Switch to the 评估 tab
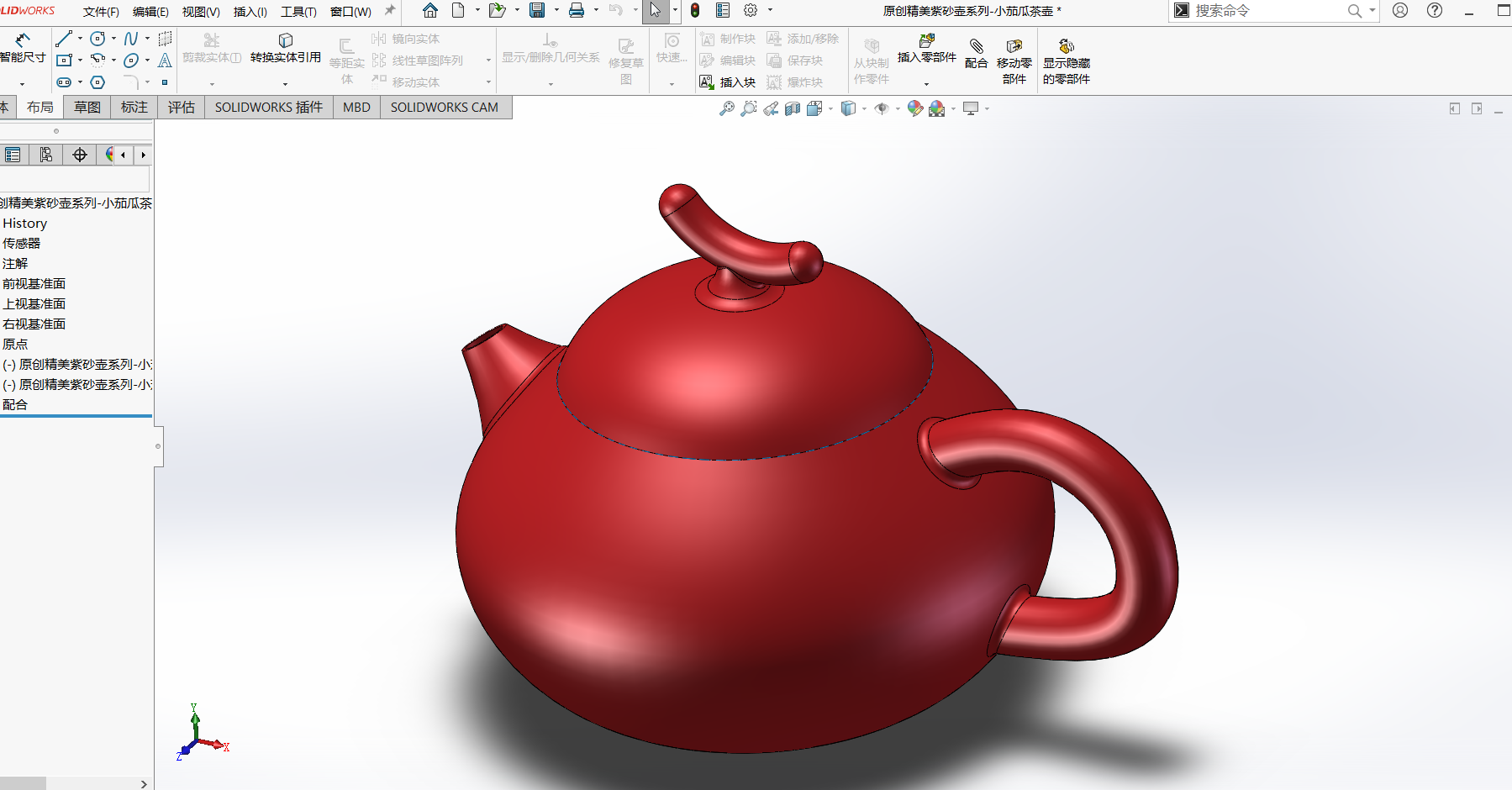This screenshot has width=1512, height=790. tap(182, 107)
